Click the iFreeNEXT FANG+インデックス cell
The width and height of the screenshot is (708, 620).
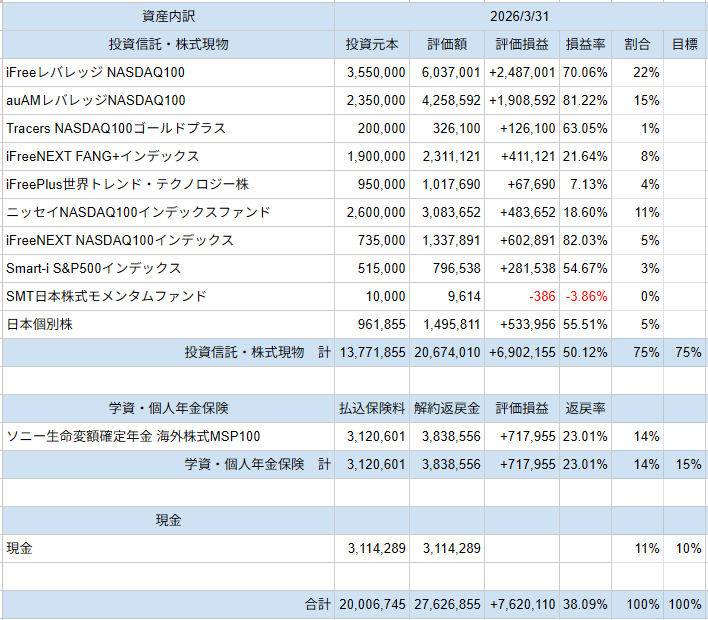click(102, 157)
